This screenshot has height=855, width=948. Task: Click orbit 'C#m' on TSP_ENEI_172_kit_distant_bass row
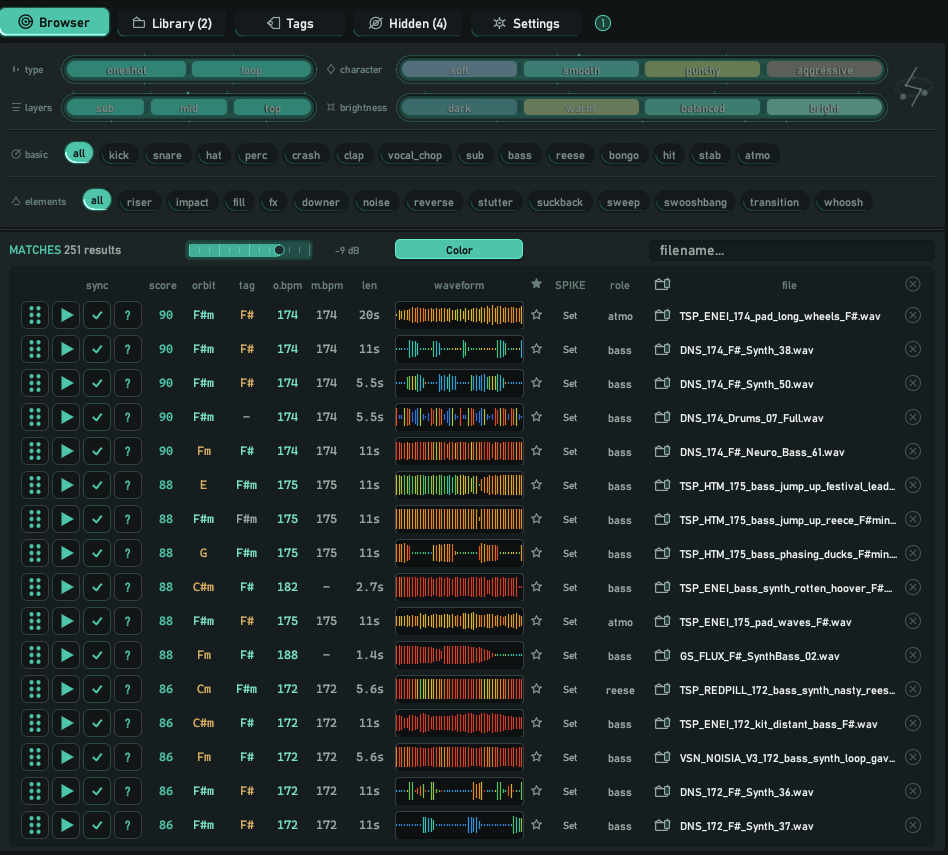point(203,723)
